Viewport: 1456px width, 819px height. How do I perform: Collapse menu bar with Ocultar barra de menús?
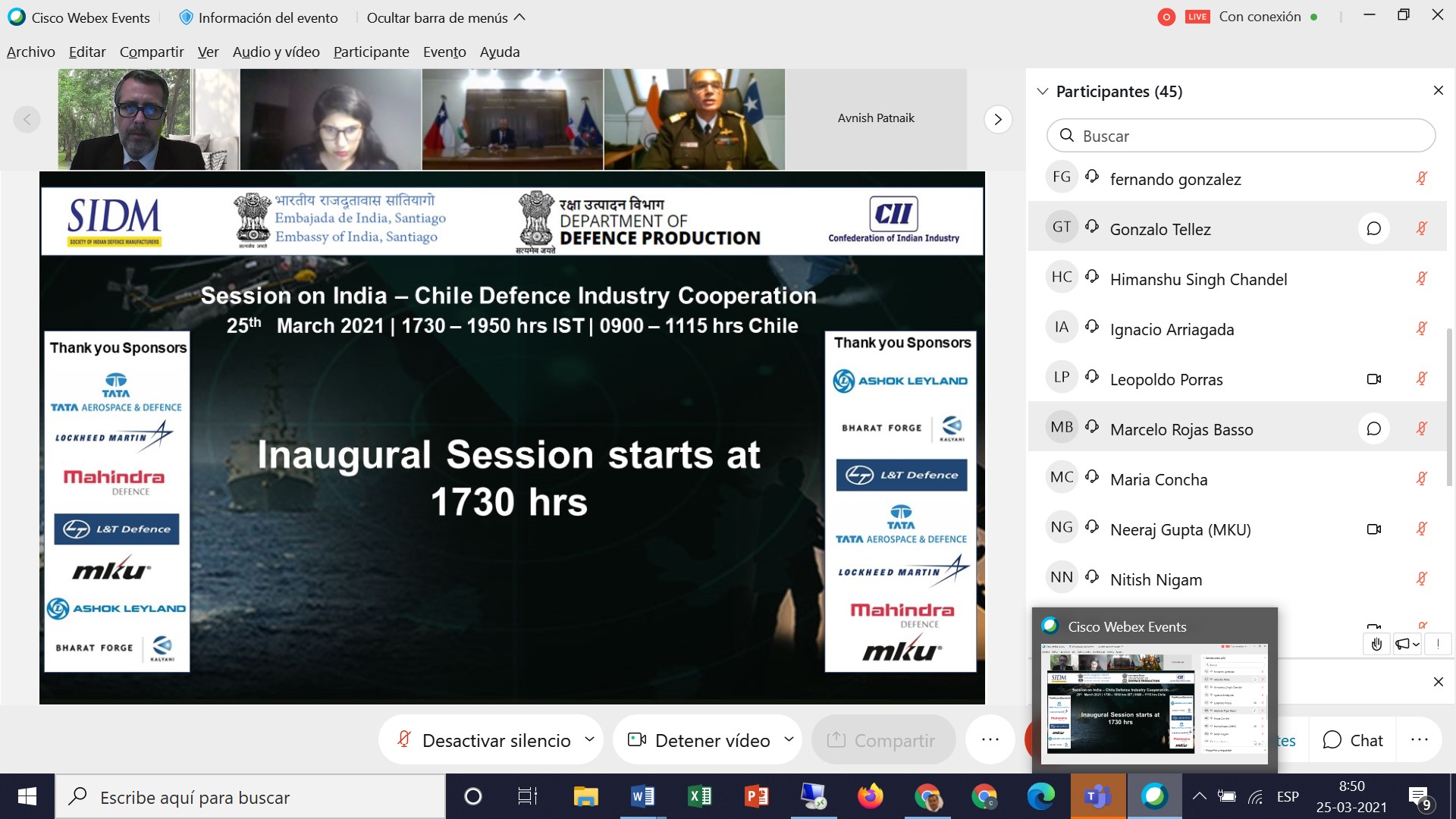(446, 17)
